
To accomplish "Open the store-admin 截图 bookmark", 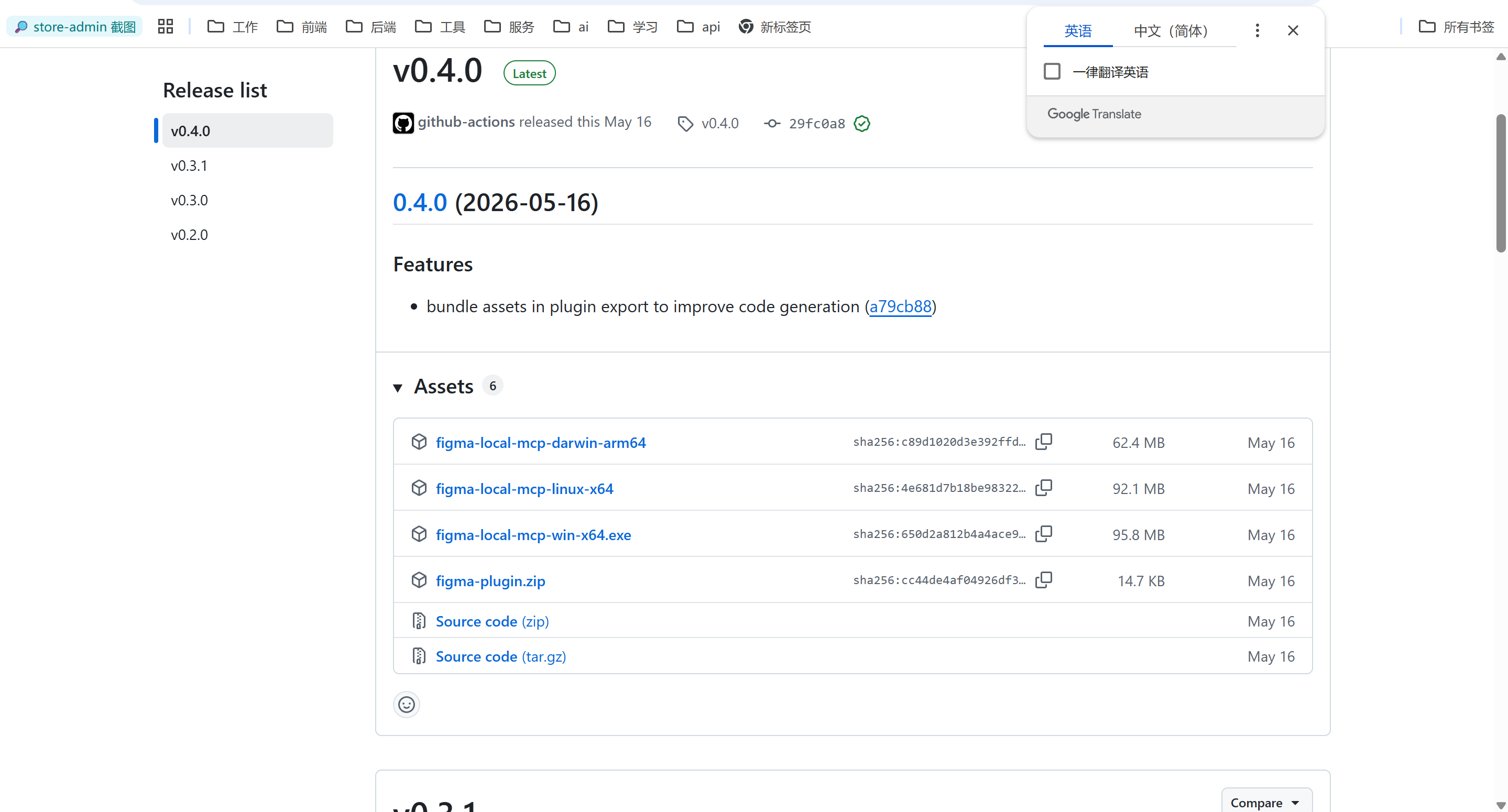I will [75, 26].
